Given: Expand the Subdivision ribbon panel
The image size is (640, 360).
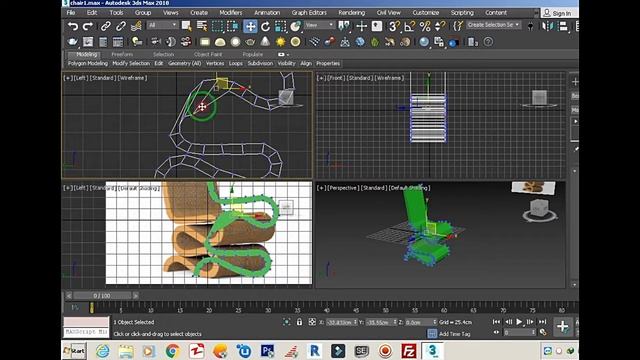Looking at the screenshot, I should (x=260, y=64).
